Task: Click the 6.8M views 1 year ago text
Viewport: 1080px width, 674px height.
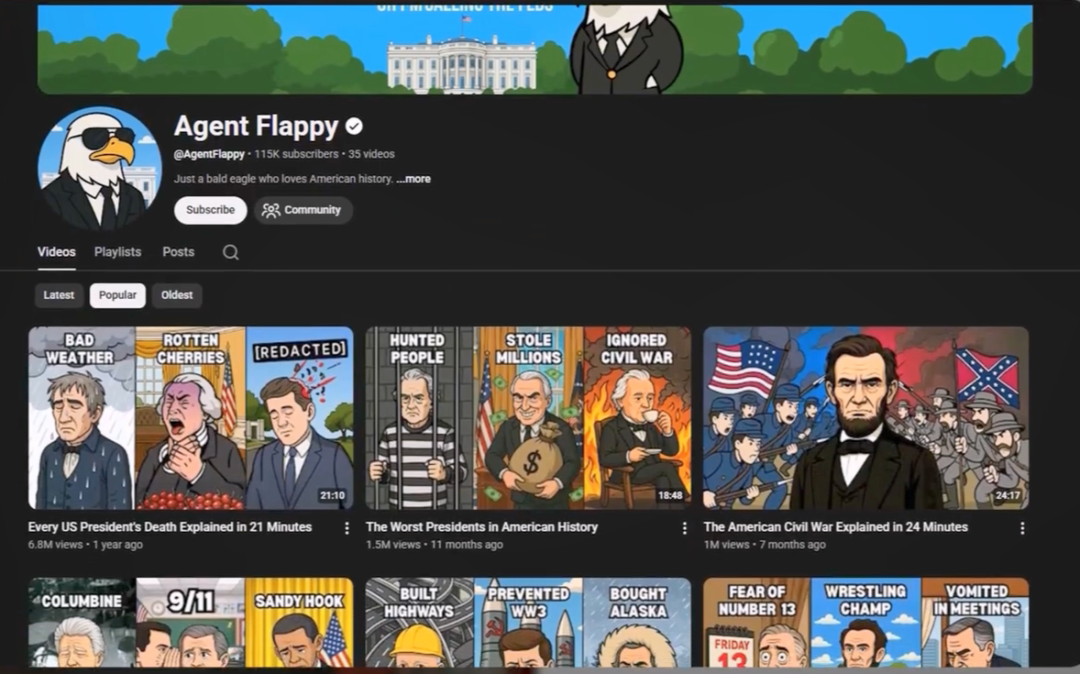Action: click(85, 545)
